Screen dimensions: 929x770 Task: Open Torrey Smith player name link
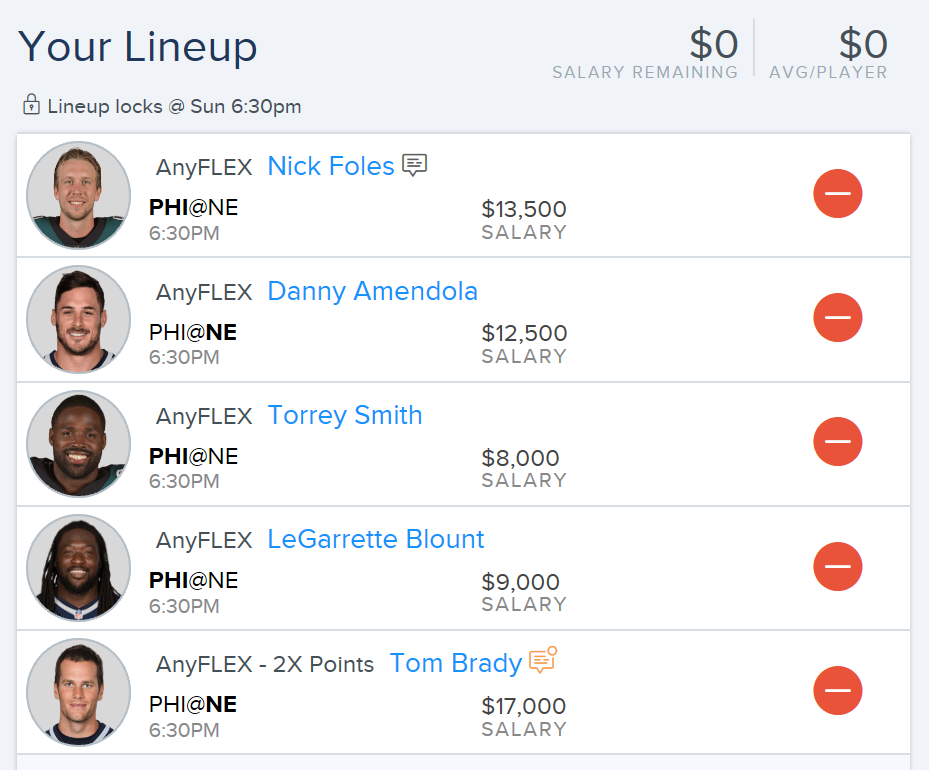pos(345,415)
